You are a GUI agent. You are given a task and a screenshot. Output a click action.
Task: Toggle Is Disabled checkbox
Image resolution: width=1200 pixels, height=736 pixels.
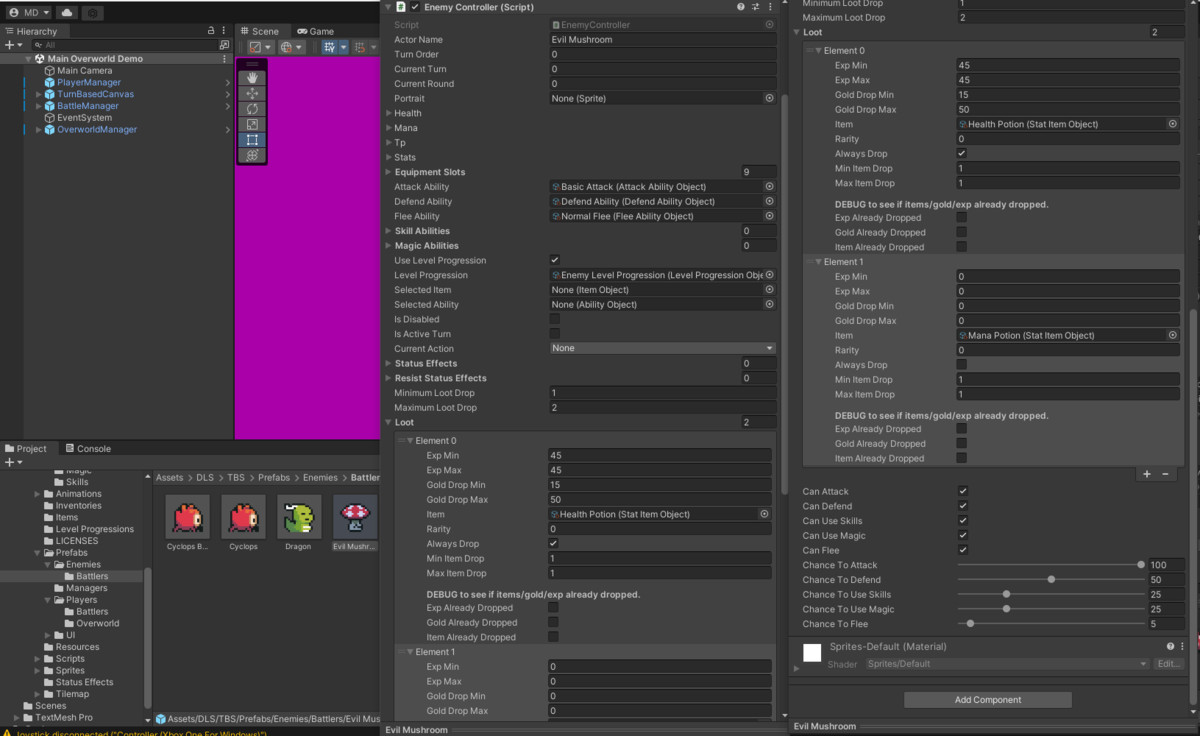pyautogui.click(x=554, y=319)
